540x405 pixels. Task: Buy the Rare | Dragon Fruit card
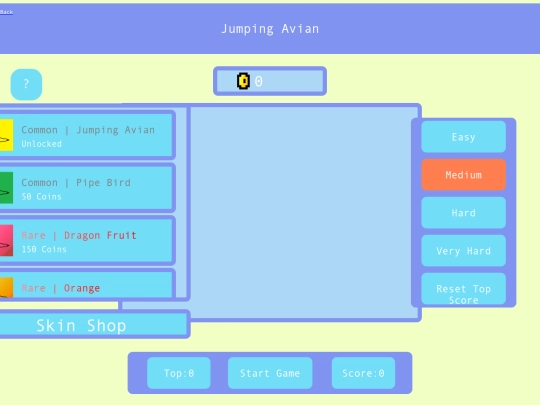[87, 240]
